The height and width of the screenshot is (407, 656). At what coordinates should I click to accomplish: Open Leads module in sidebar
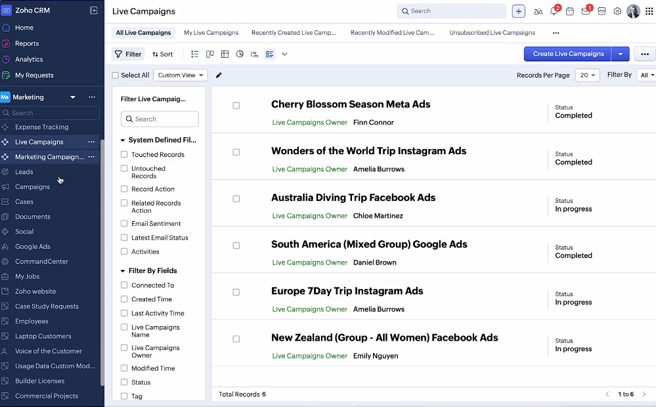click(24, 172)
